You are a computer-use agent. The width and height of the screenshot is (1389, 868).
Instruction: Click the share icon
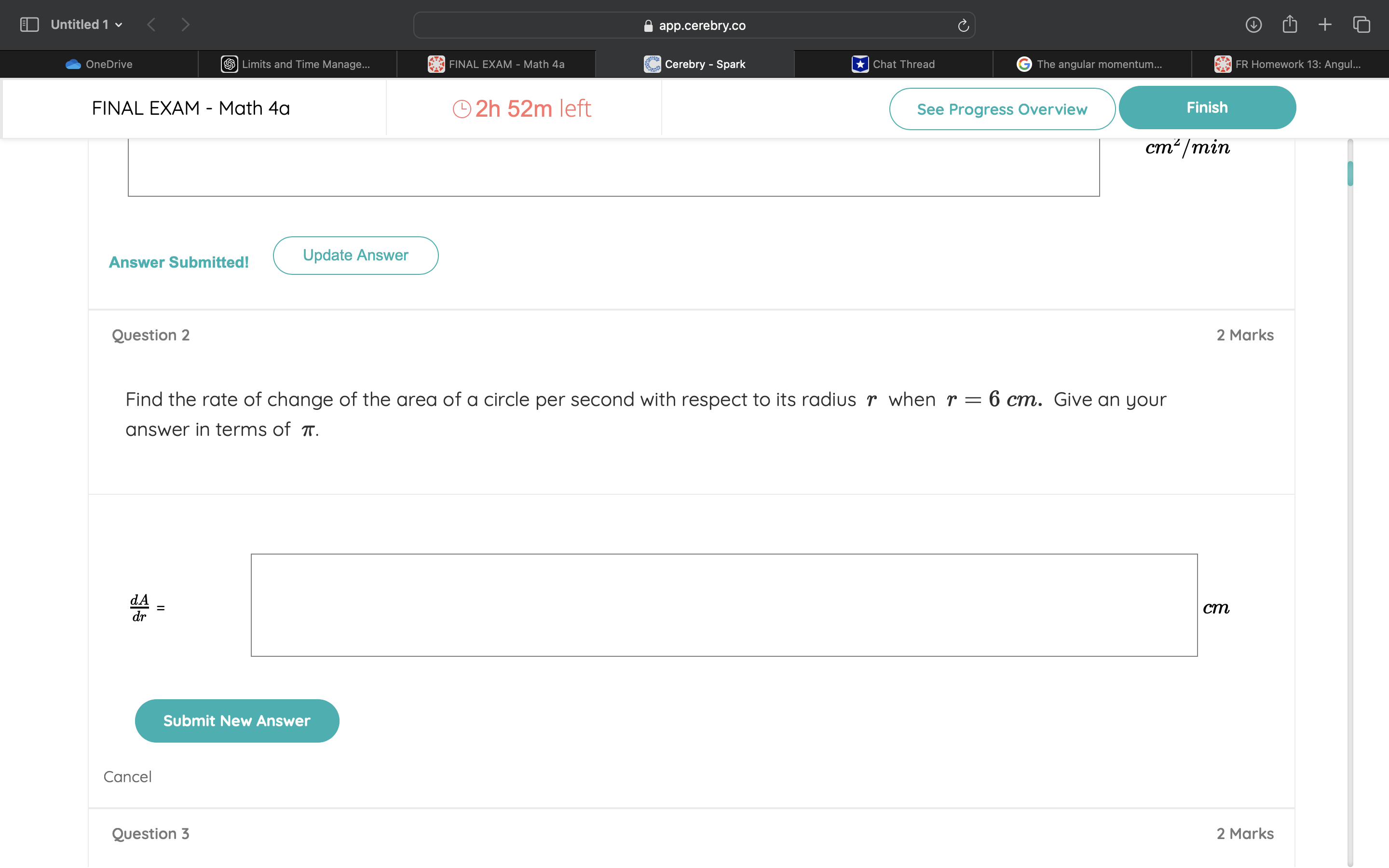pos(1289,25)
